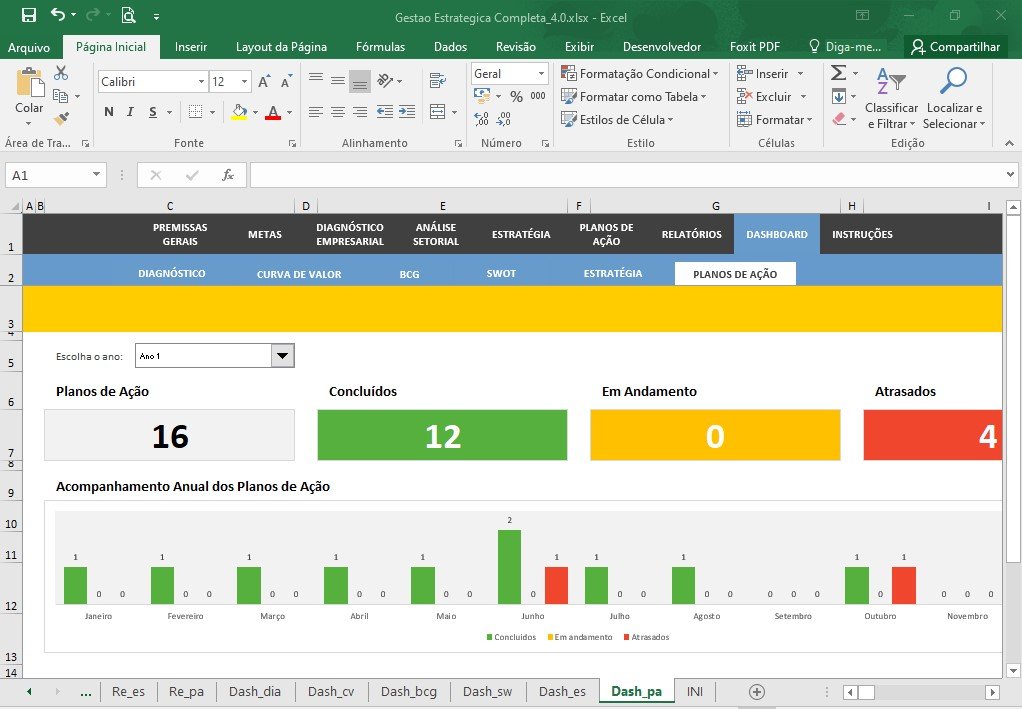Image resolution: width=1022 pixels, height=709 pixels.
Task: Switch to the Fórmulas ribbon tab
Action: tap(380, 47)
